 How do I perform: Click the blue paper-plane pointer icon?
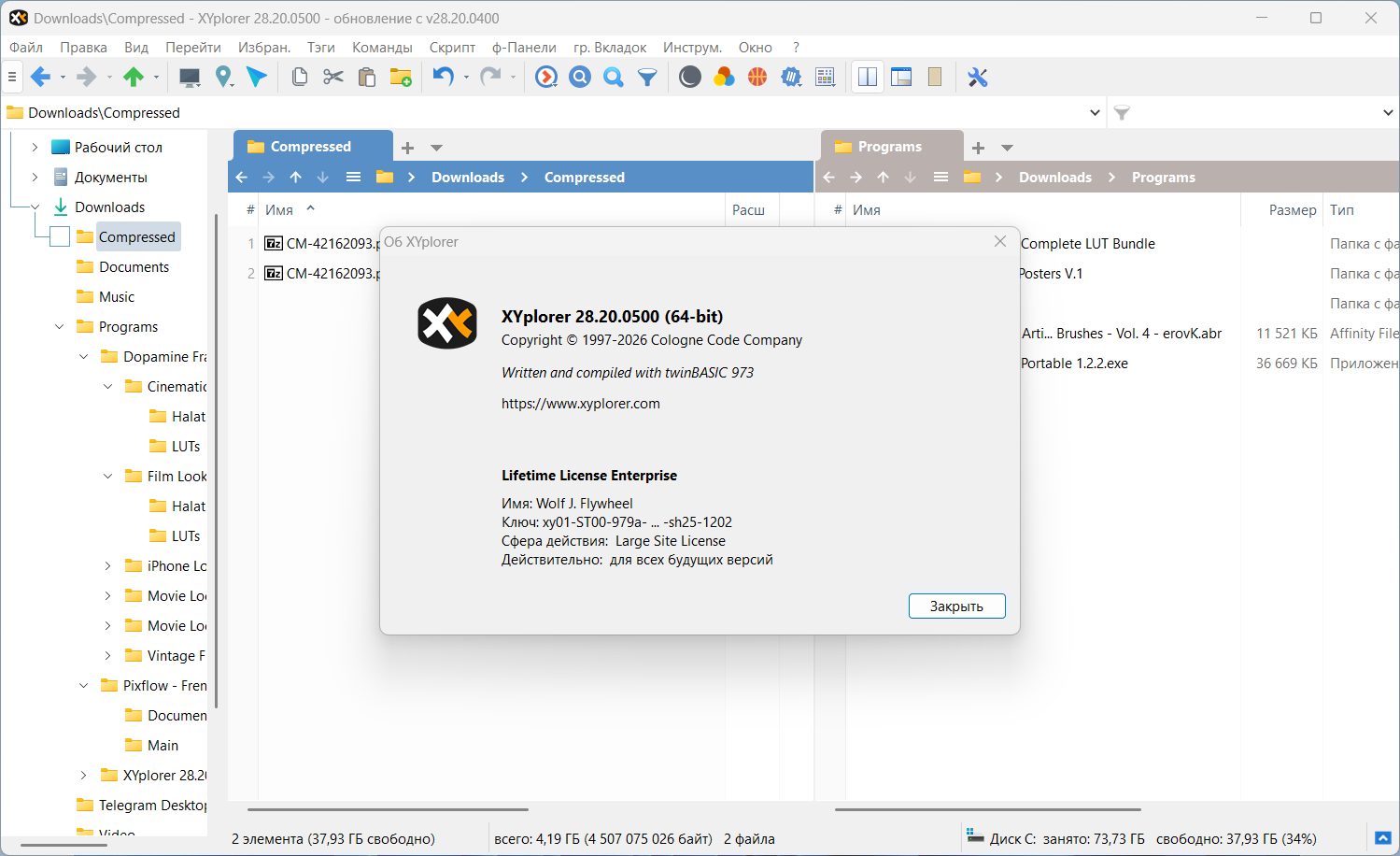click(257, 78)
